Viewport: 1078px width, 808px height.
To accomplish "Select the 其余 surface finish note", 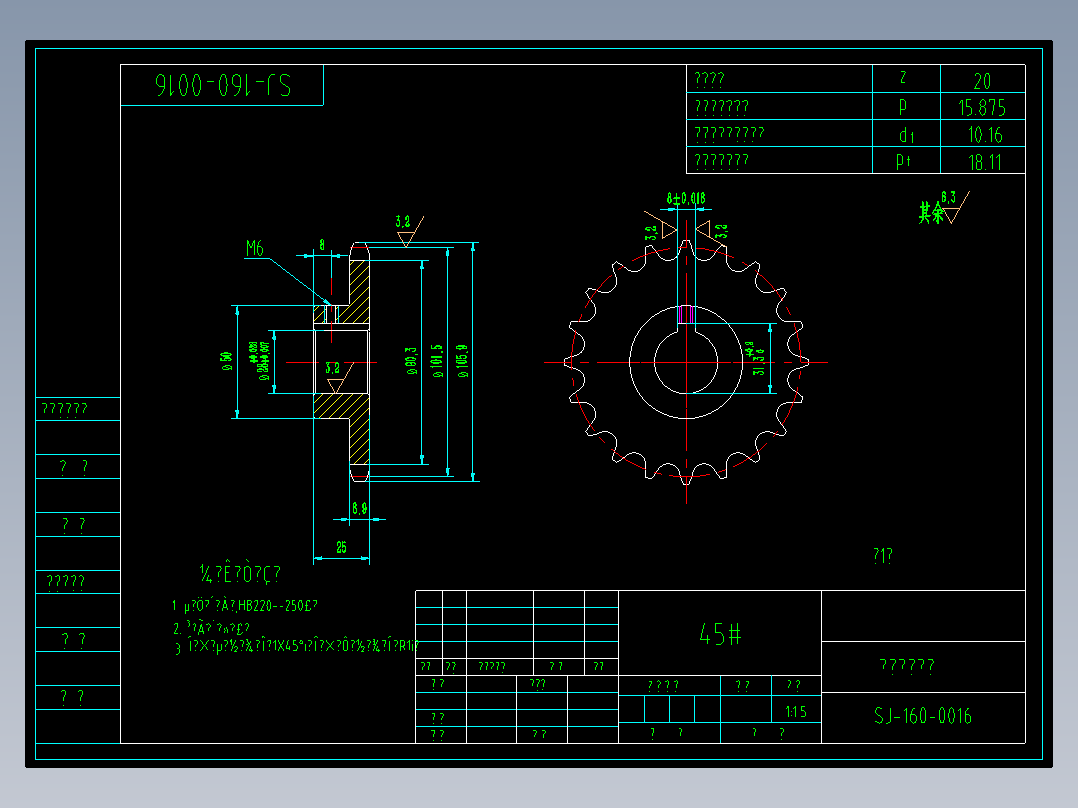I will click(931, 212).
